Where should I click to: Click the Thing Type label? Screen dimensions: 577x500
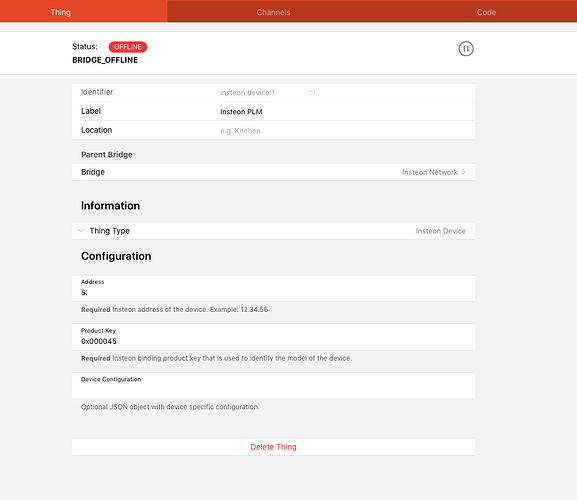pos(110,231)
